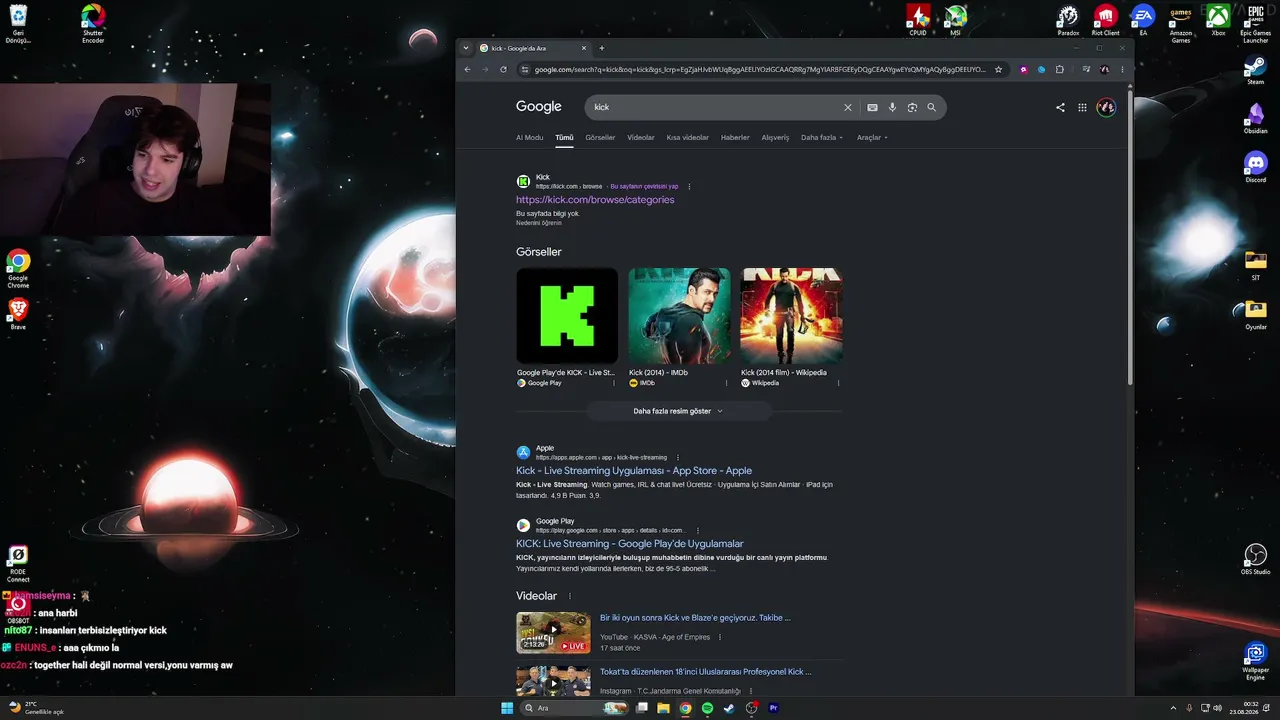Viewport: 1280px width, 720px height.
Task: Click the Chrome address bar URL
Action: (760, 70)
